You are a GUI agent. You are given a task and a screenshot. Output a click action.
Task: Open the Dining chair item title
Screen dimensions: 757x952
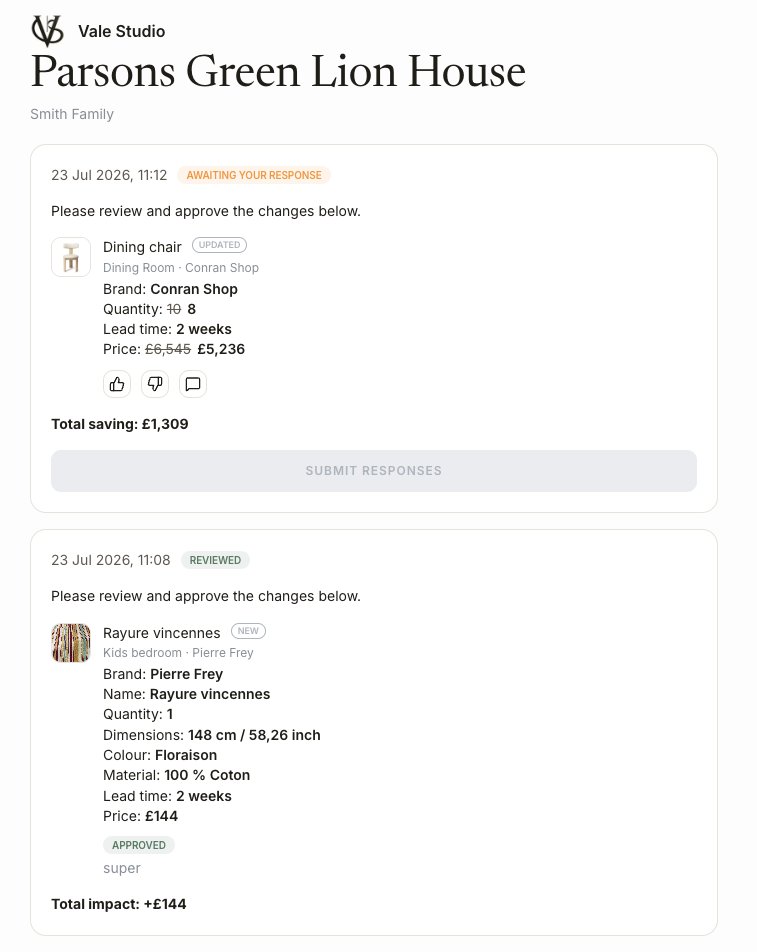coord(142,247)
